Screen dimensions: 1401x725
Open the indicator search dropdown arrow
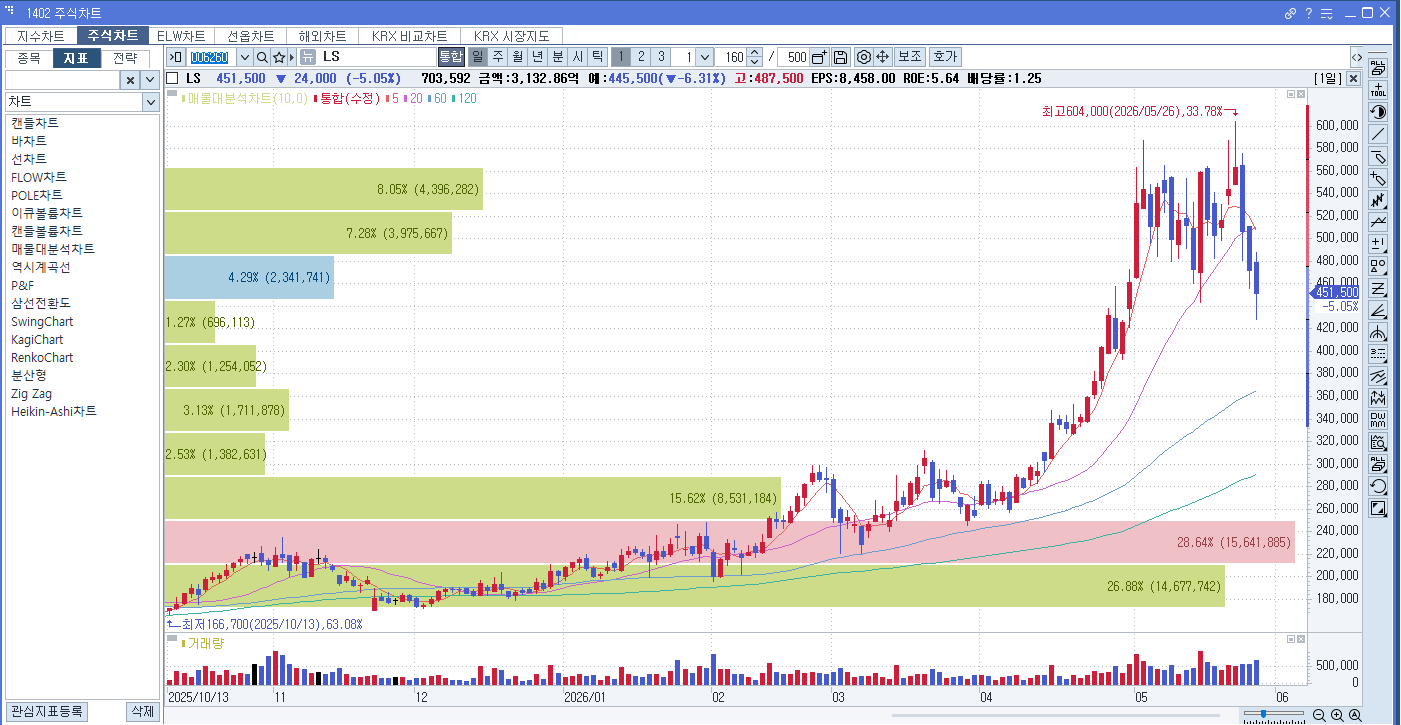click(x=150, y=80)
